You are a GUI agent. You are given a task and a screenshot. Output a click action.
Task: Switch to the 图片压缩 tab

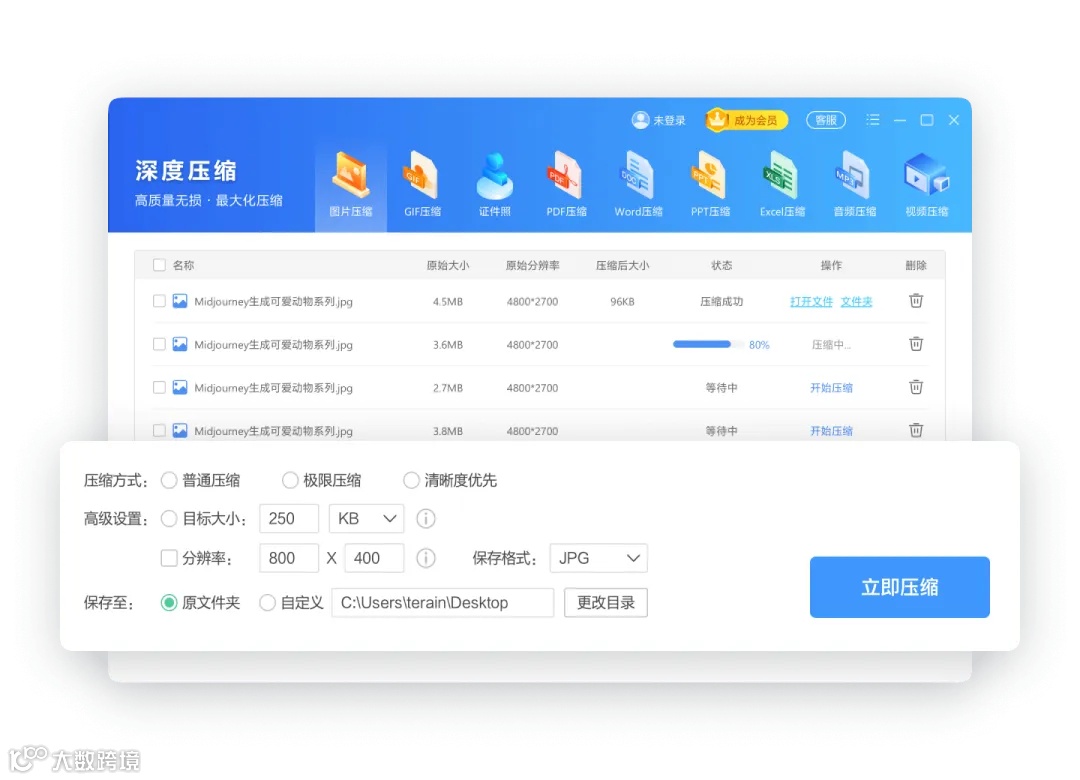[x=350, y=180]
